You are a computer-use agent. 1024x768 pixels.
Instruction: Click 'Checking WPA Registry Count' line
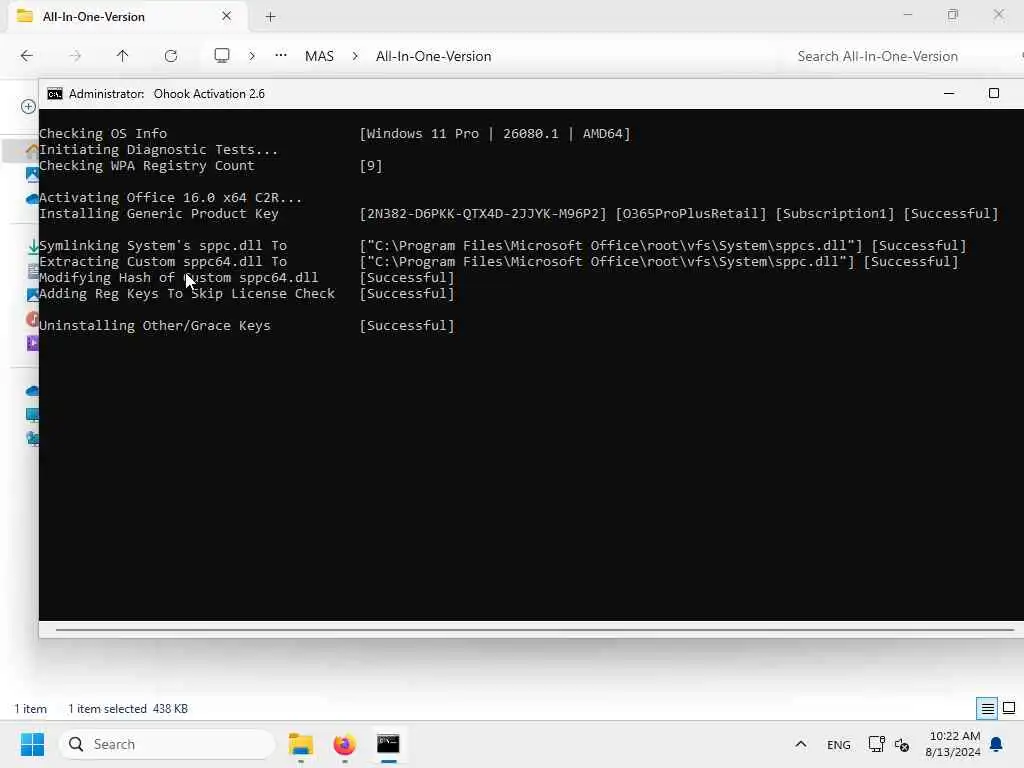click(x=147, y=165)
